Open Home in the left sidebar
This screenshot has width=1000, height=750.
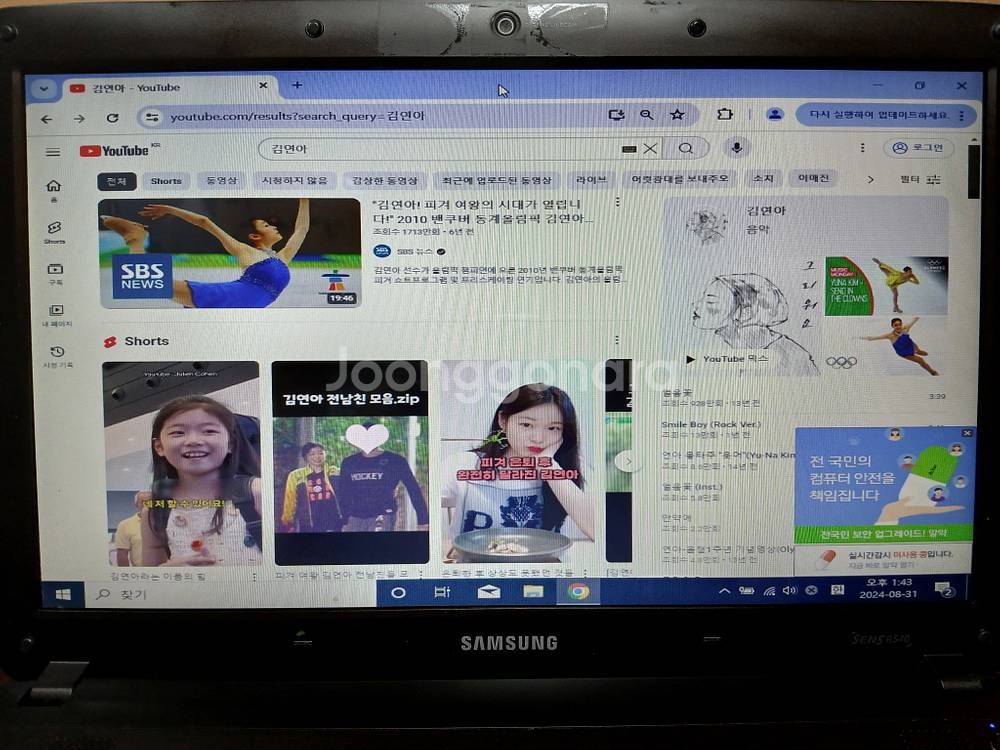click(54, 189)
